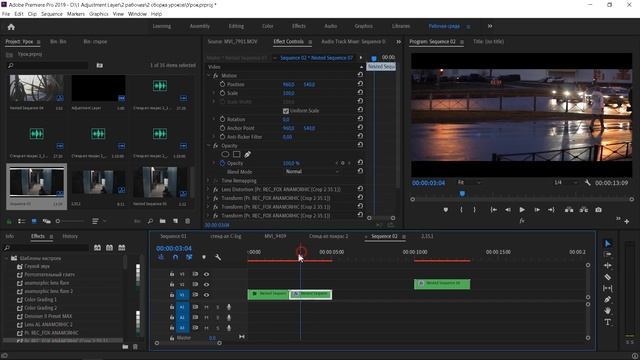640x360 pixels.
Task: Select the Slip tool
Action: click(x=608, y=288)
